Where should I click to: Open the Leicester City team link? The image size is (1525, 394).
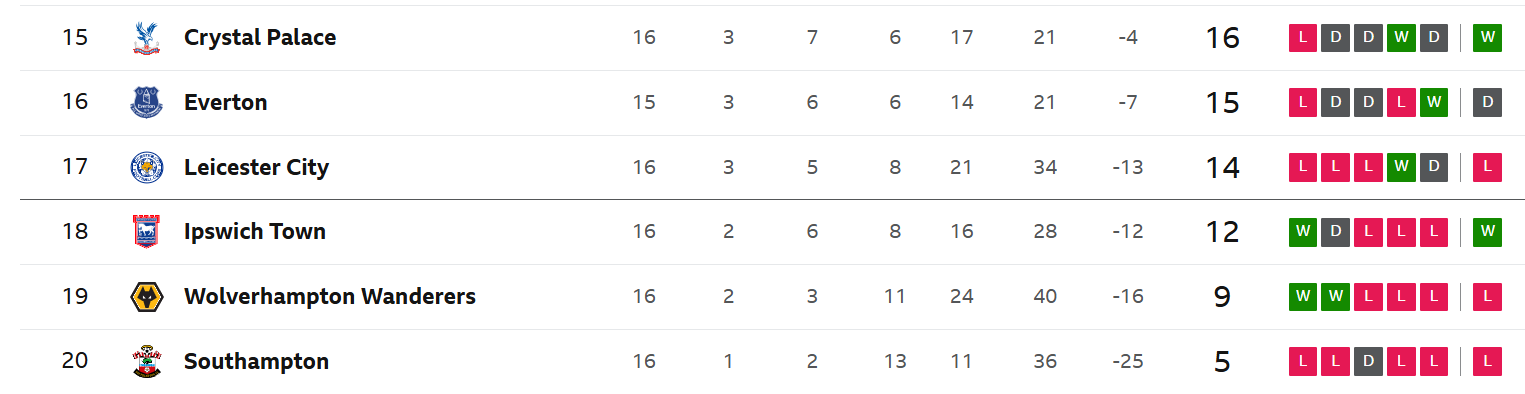256,167
